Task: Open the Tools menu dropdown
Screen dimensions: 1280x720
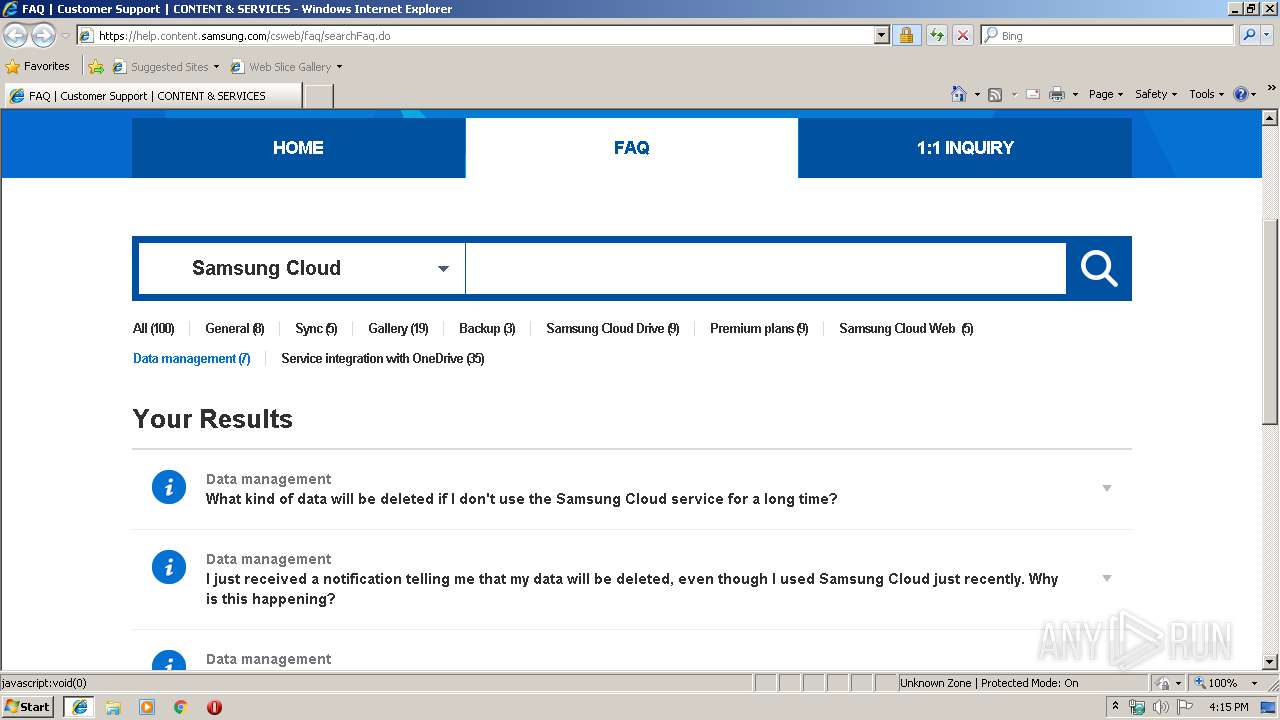Action: point(1206,94)
